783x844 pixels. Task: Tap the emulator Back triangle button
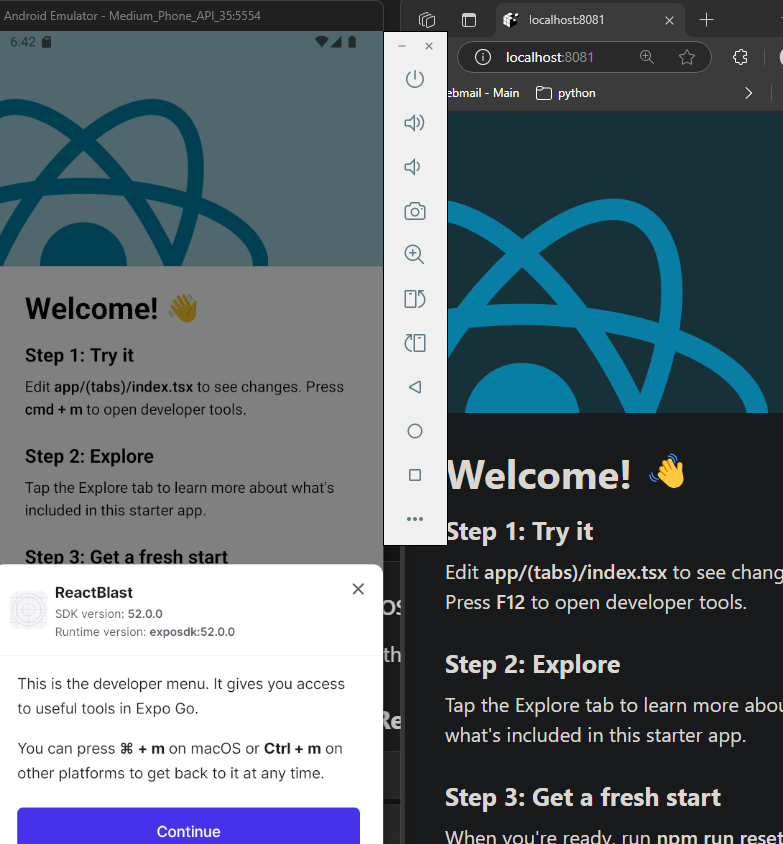(x=414, y=387)
